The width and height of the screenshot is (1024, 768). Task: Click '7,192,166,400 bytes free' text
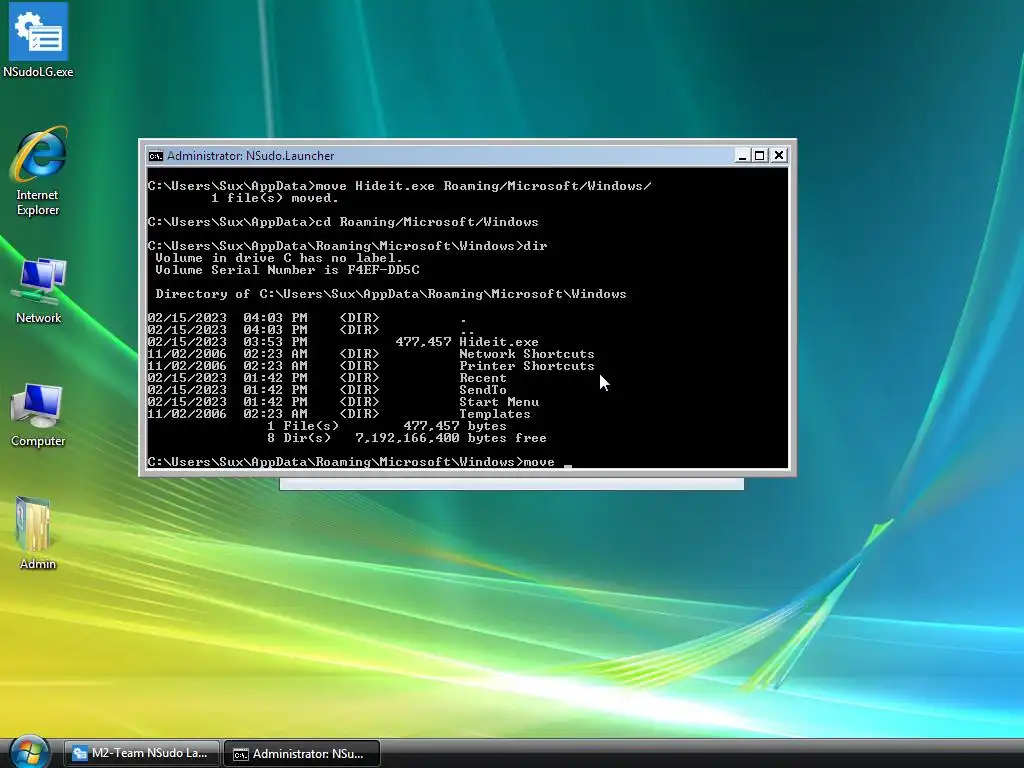(x=451, y=438)
